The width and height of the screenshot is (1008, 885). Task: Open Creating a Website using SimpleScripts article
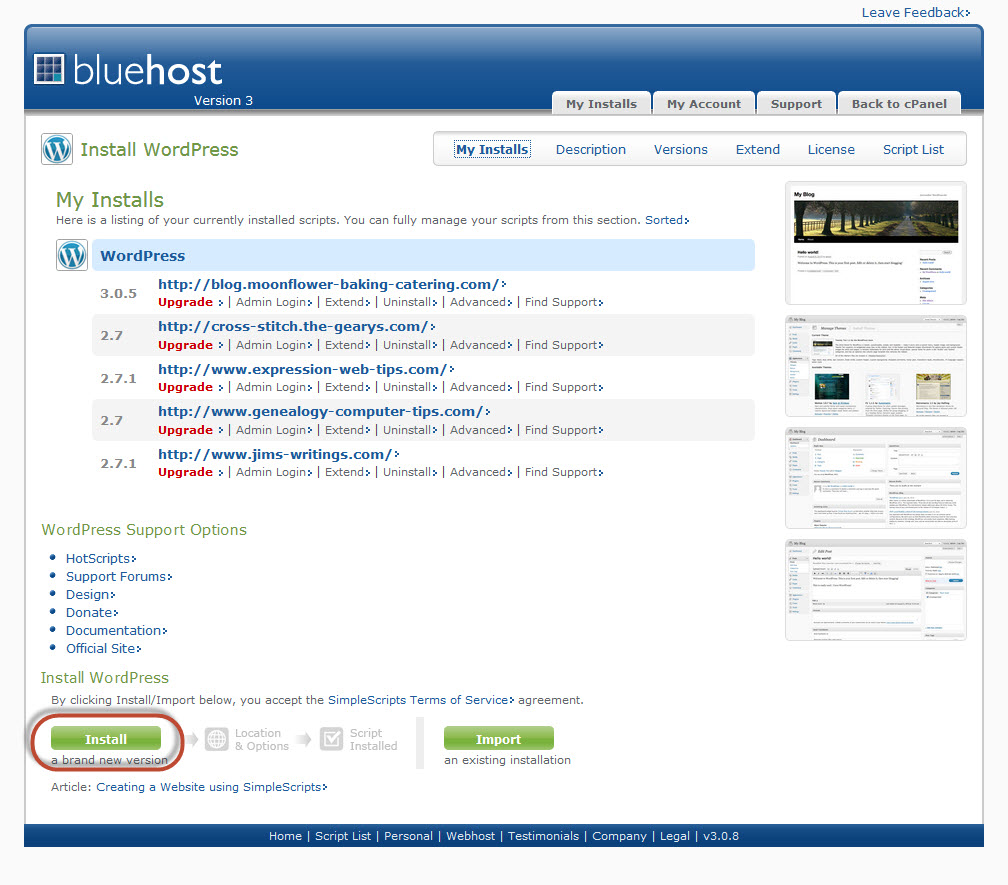(x=212, y=787)
